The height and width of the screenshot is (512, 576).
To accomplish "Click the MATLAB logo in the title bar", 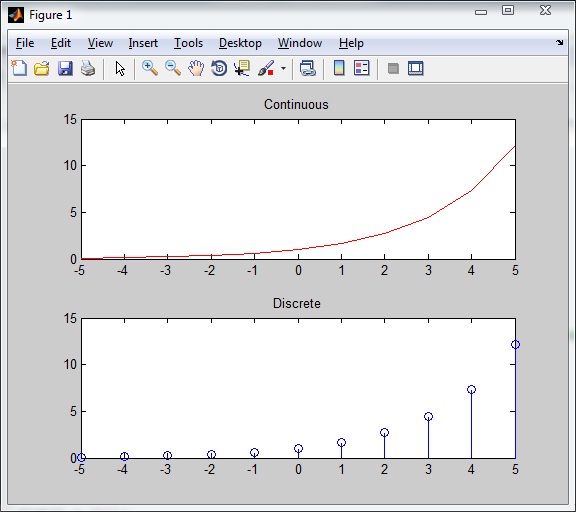I will coord(16,15).
